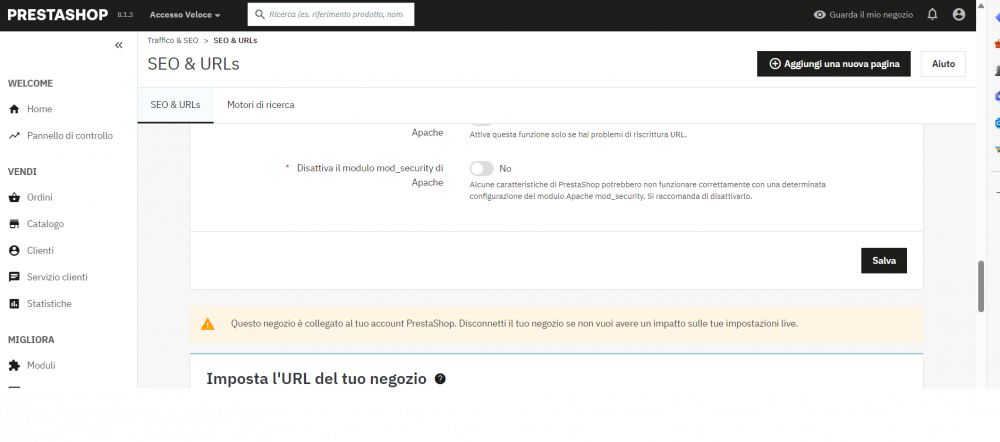1000x442 pixels.
Task: Open the user profile avatar icon
Action: tap(959, 14)
